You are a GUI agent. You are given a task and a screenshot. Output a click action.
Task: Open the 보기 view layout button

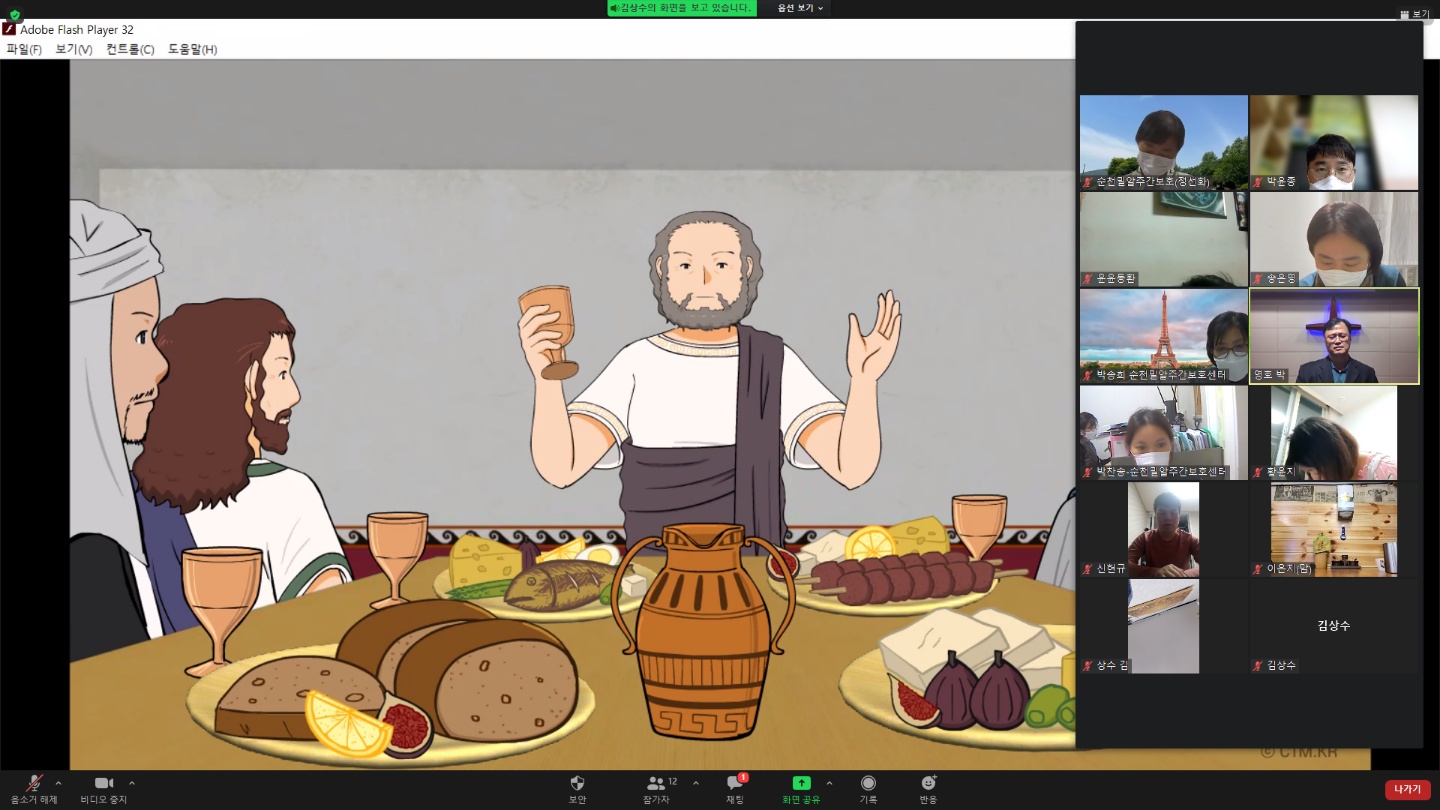point(1415,14)
